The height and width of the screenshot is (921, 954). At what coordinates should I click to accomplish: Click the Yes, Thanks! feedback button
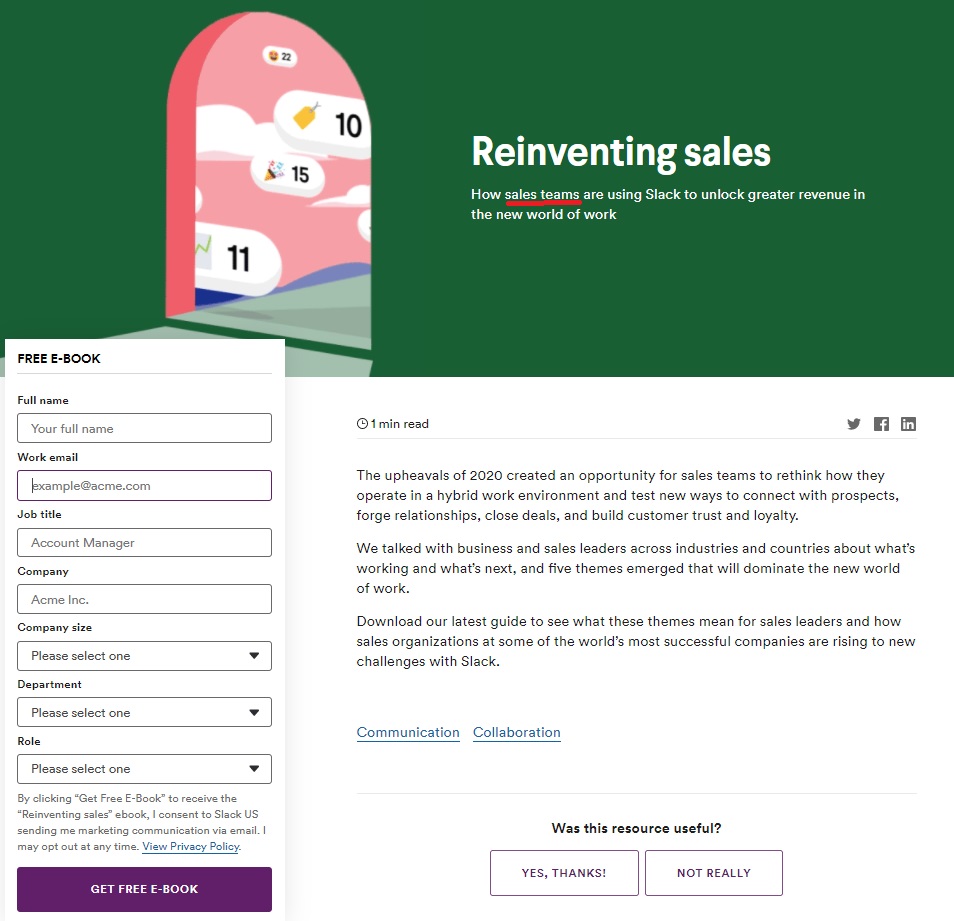click(563, 873)
